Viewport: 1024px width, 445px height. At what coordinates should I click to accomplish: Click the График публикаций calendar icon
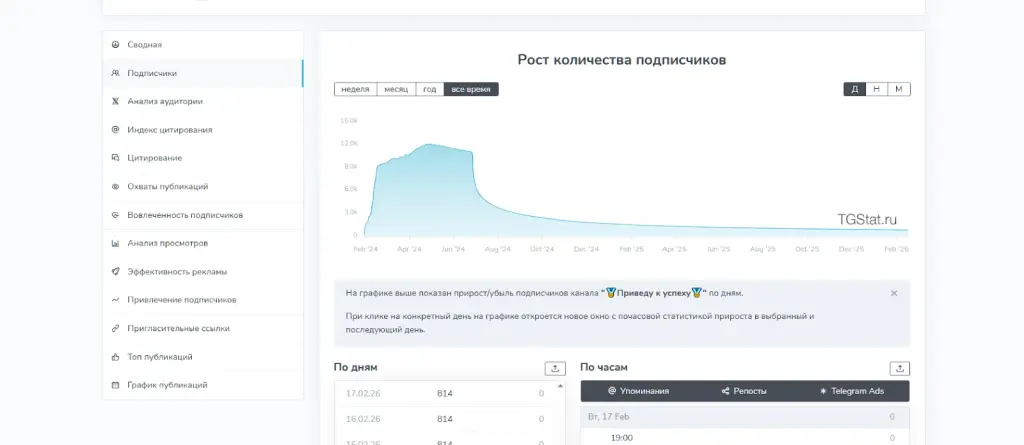(x=116, y=385)
